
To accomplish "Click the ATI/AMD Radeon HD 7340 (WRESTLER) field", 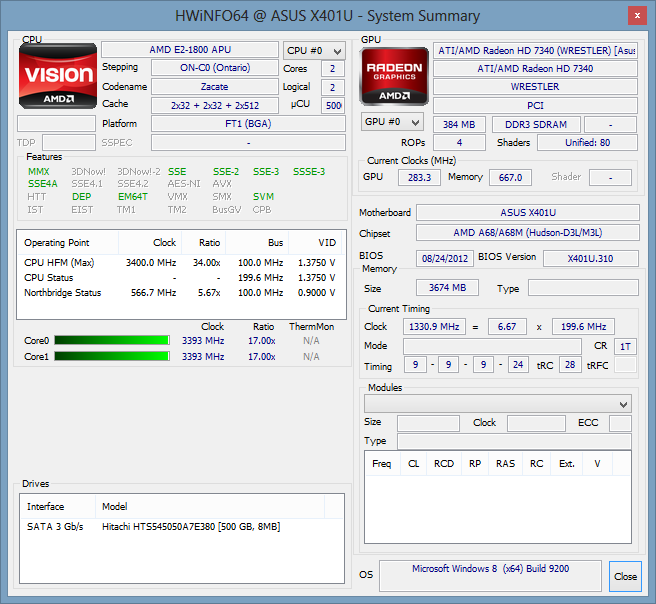I will 535,51.
